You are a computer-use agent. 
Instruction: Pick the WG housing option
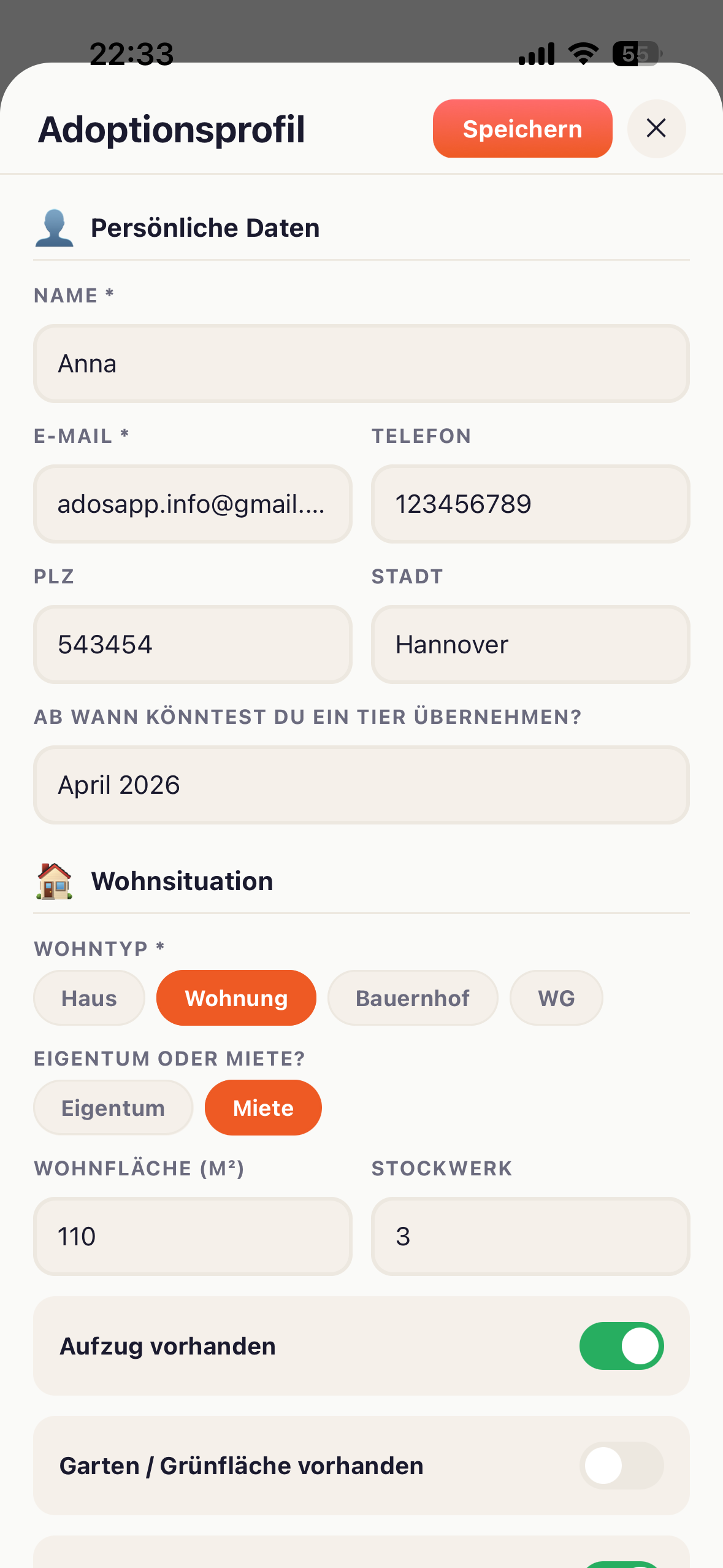[x=556, y=998]
